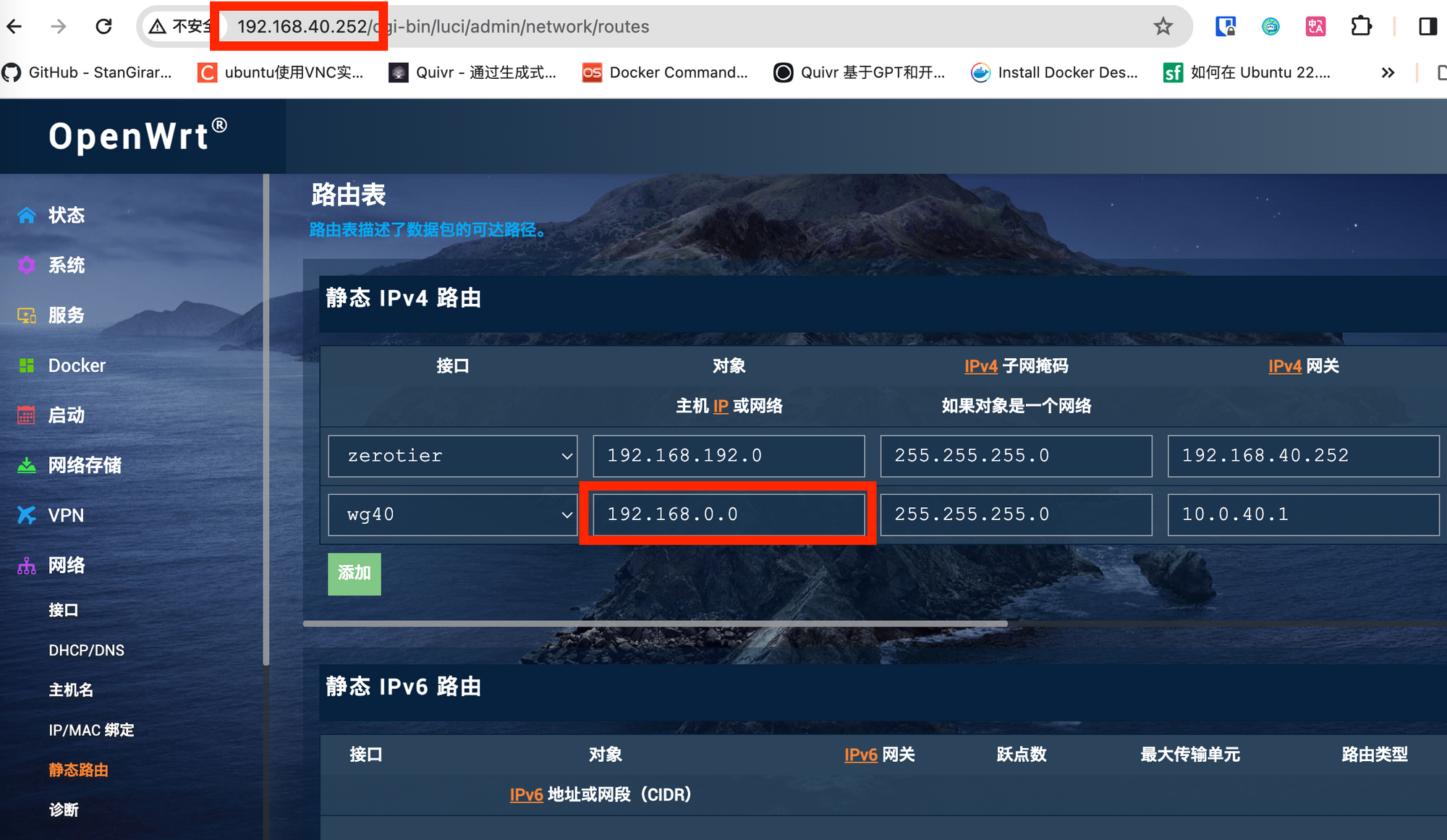This screenshot has height=840, width=1447.
Task: Click the IPv4 link in 网关 header
Action: 1284,366
